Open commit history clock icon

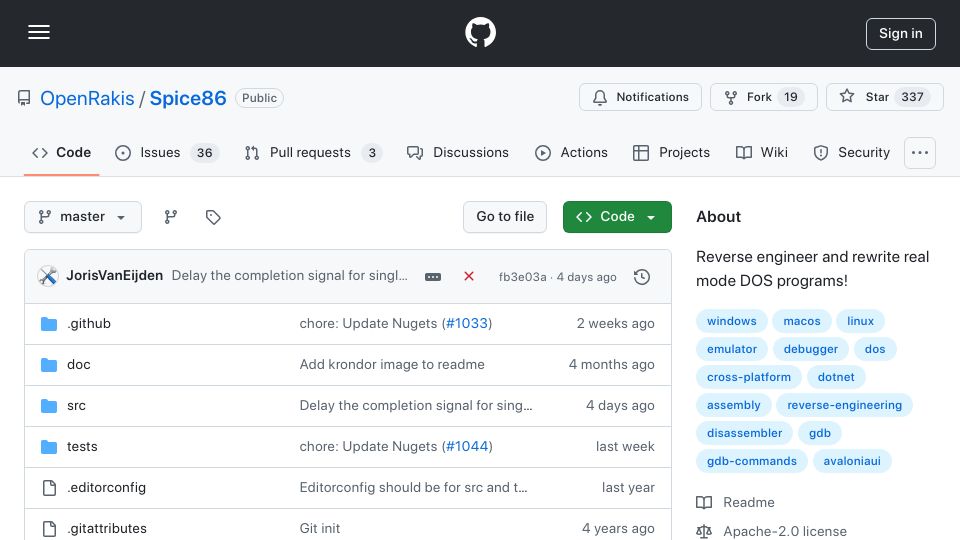[x=642, y=277]
